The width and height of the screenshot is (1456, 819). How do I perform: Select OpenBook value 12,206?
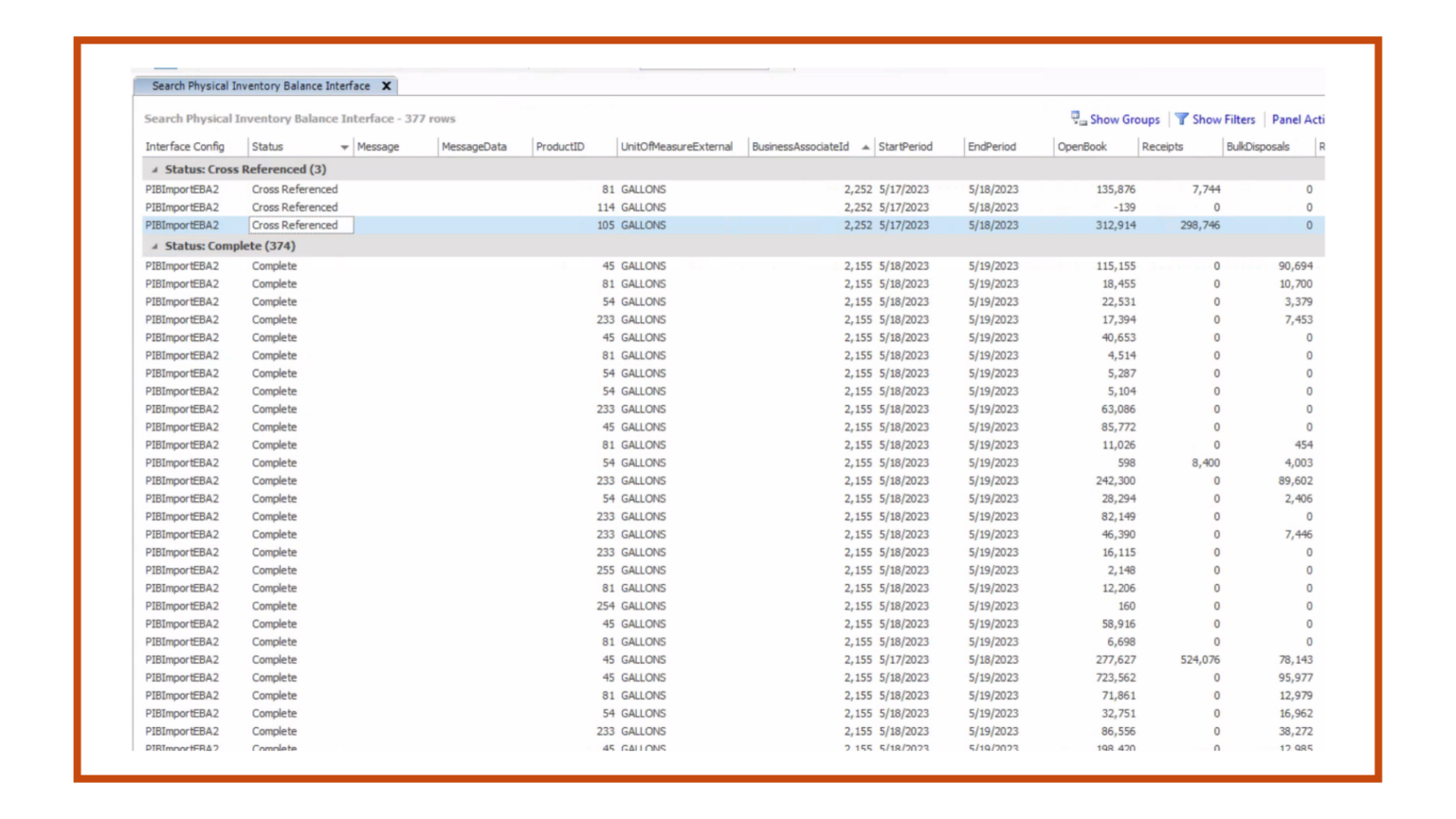[1119, 590]
